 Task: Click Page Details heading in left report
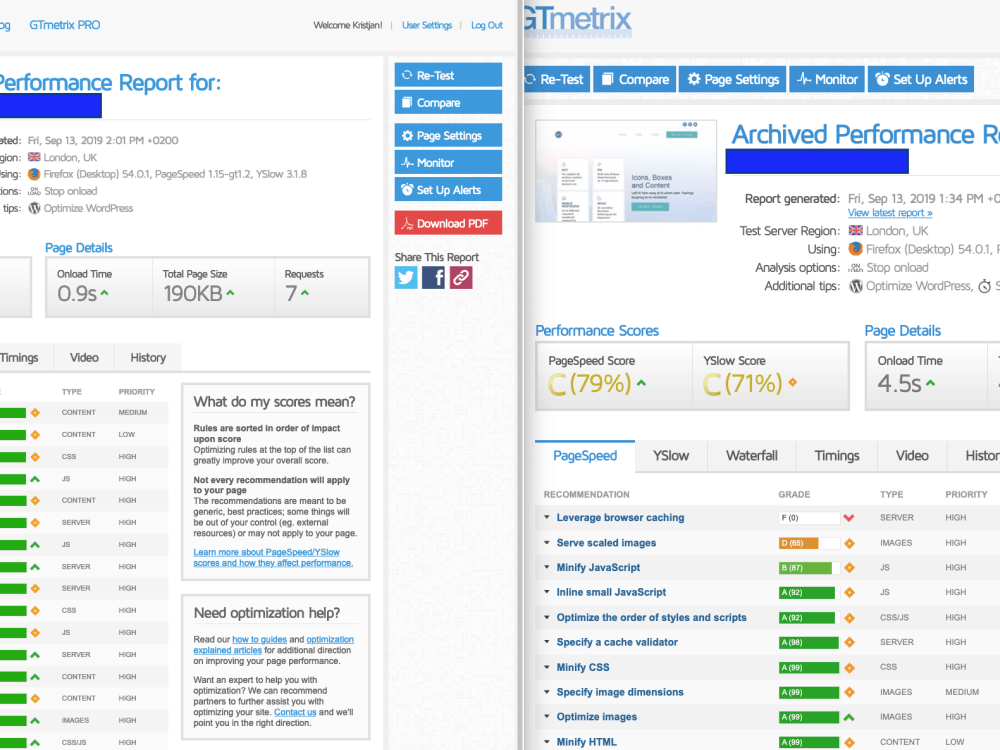coord(78,247)
